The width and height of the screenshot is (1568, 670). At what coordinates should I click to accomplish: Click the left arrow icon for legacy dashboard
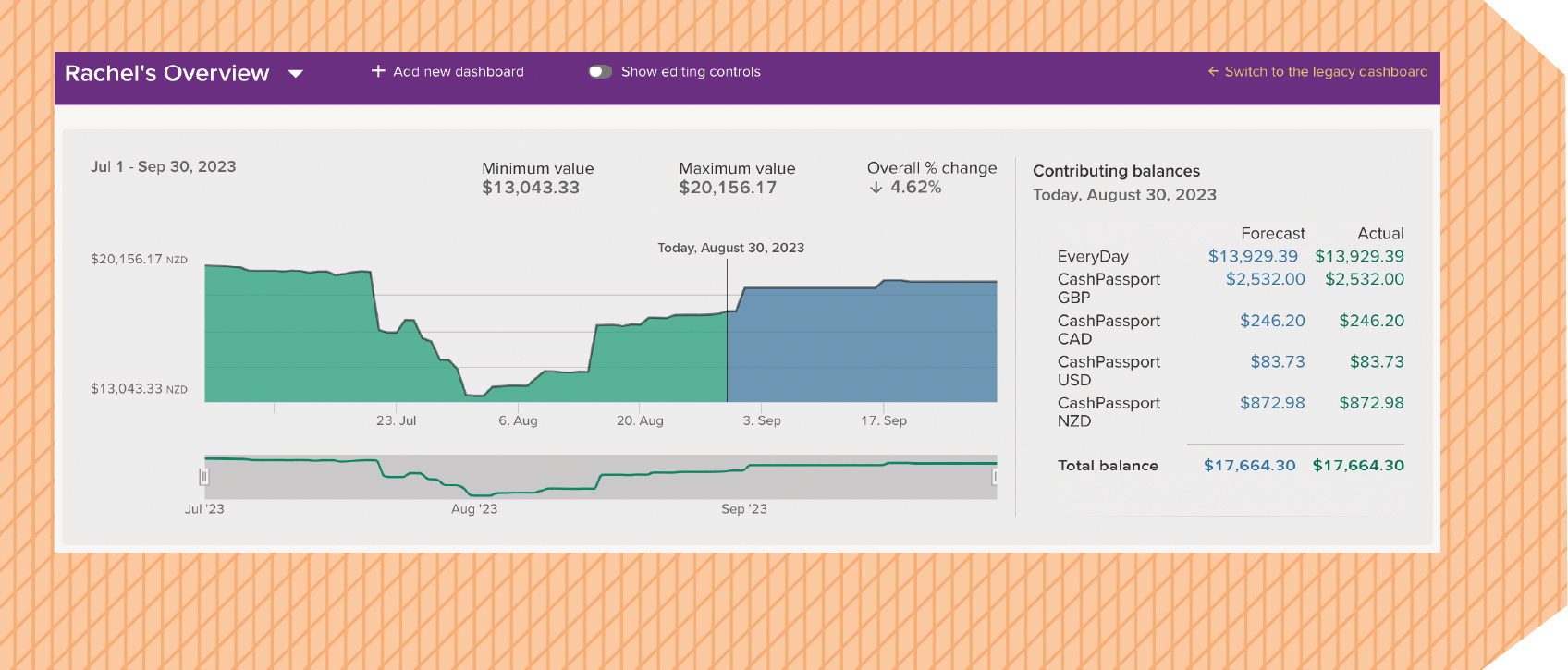coord(1213,72)
